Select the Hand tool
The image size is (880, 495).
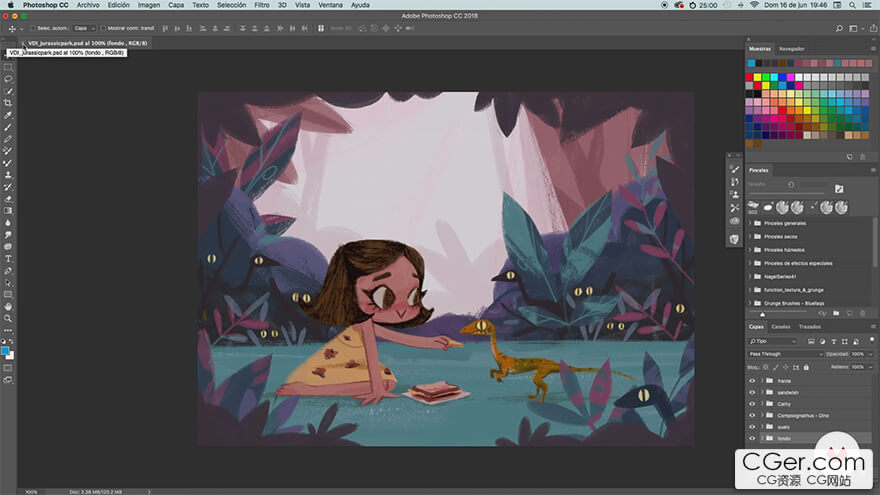[x=8, y=306]
